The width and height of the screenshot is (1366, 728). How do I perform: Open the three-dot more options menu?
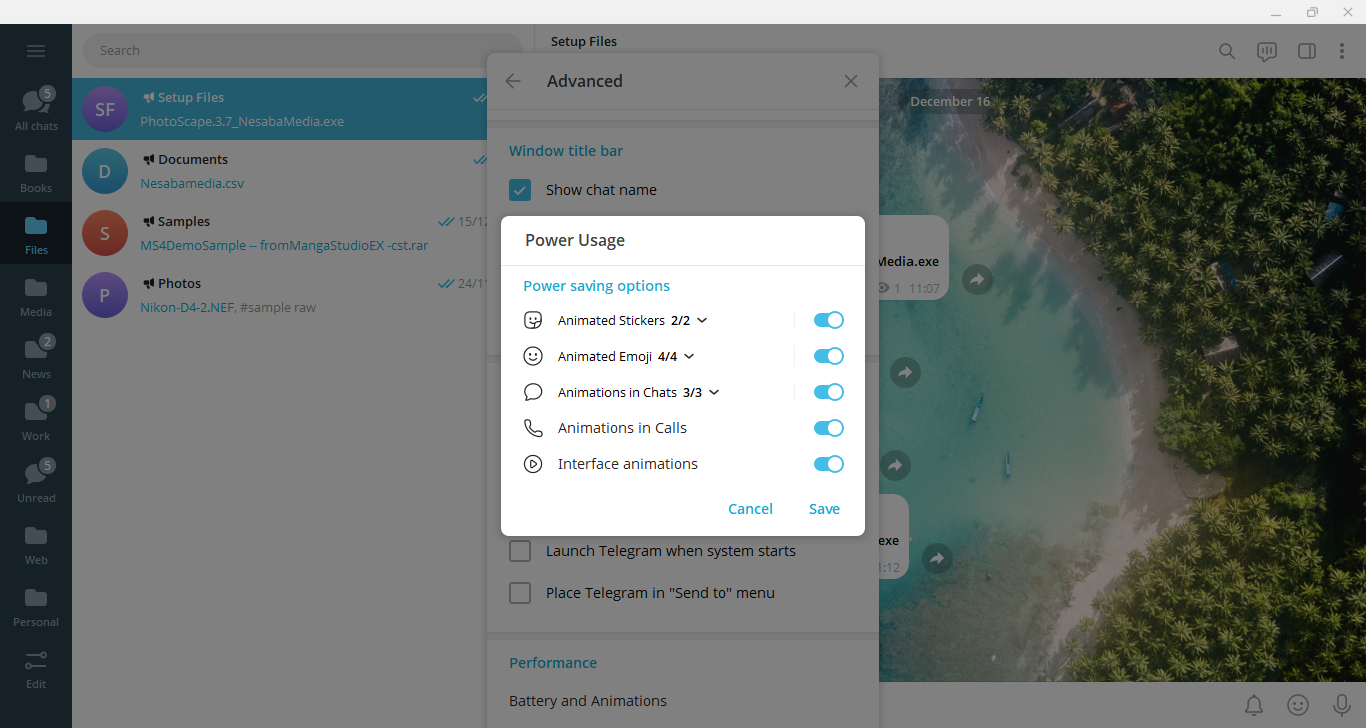1342,51
